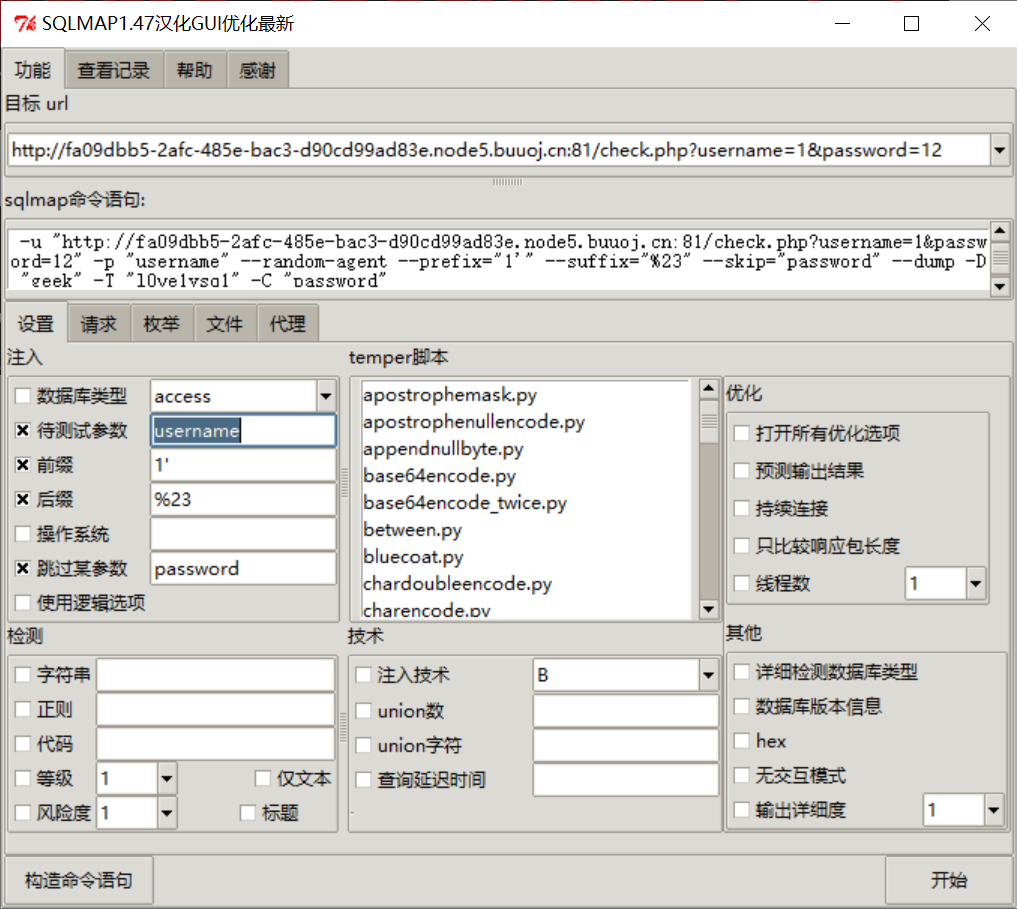Click the username parameter input field
Viewport: 1017px width, 909px height.
pos(243,431)
